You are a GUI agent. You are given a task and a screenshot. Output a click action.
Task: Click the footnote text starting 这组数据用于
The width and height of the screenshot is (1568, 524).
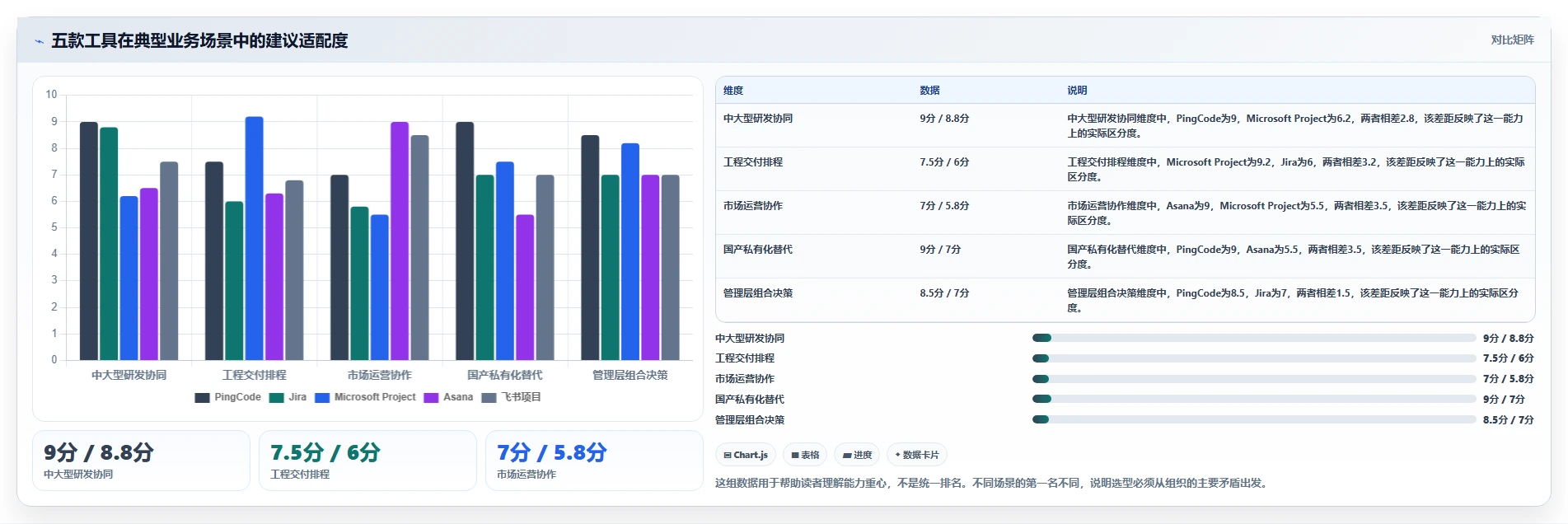[992, 484]
